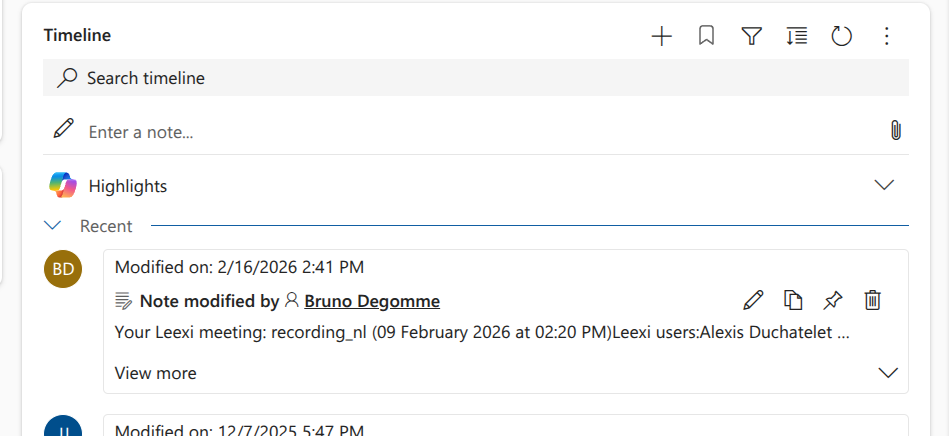Click the Timeline heading
Viewport: 949px width, 436px height.
77,35
